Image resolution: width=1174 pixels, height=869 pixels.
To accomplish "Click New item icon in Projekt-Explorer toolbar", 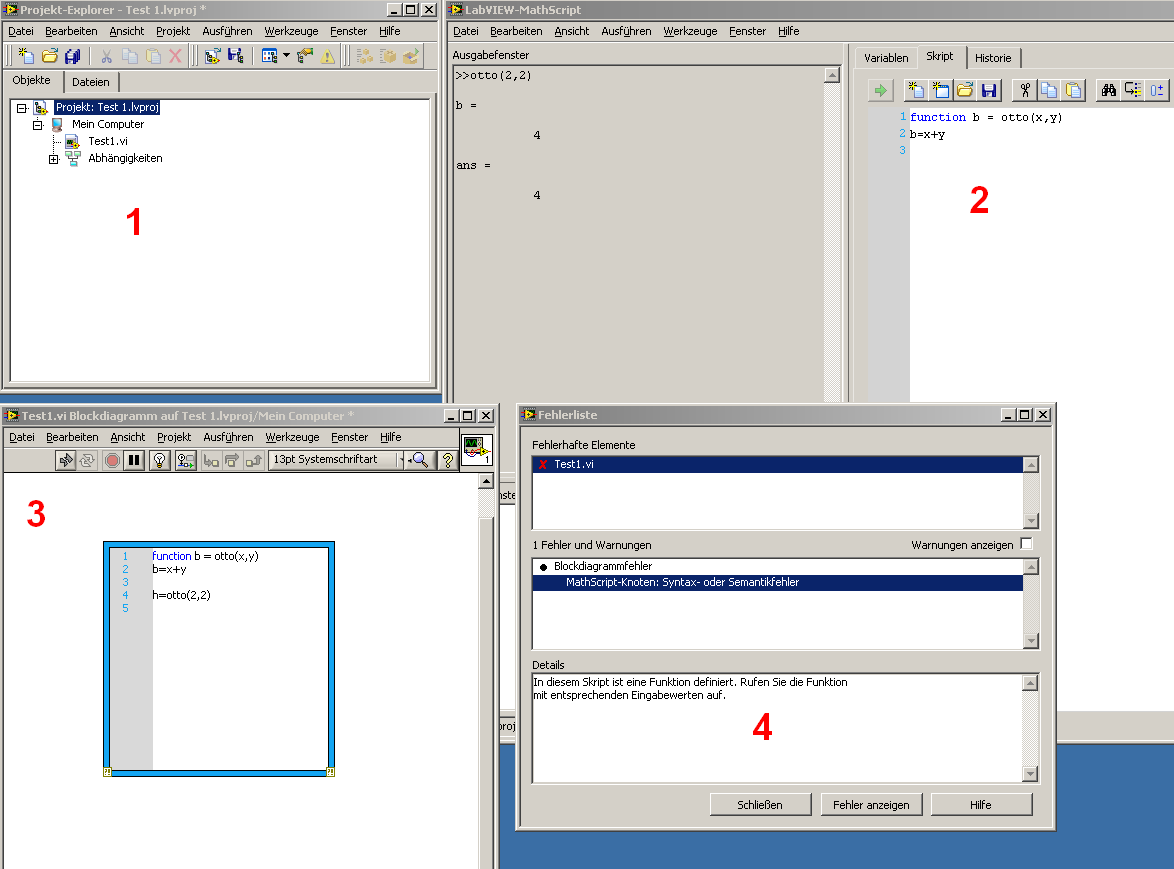I will pos(26,56).
